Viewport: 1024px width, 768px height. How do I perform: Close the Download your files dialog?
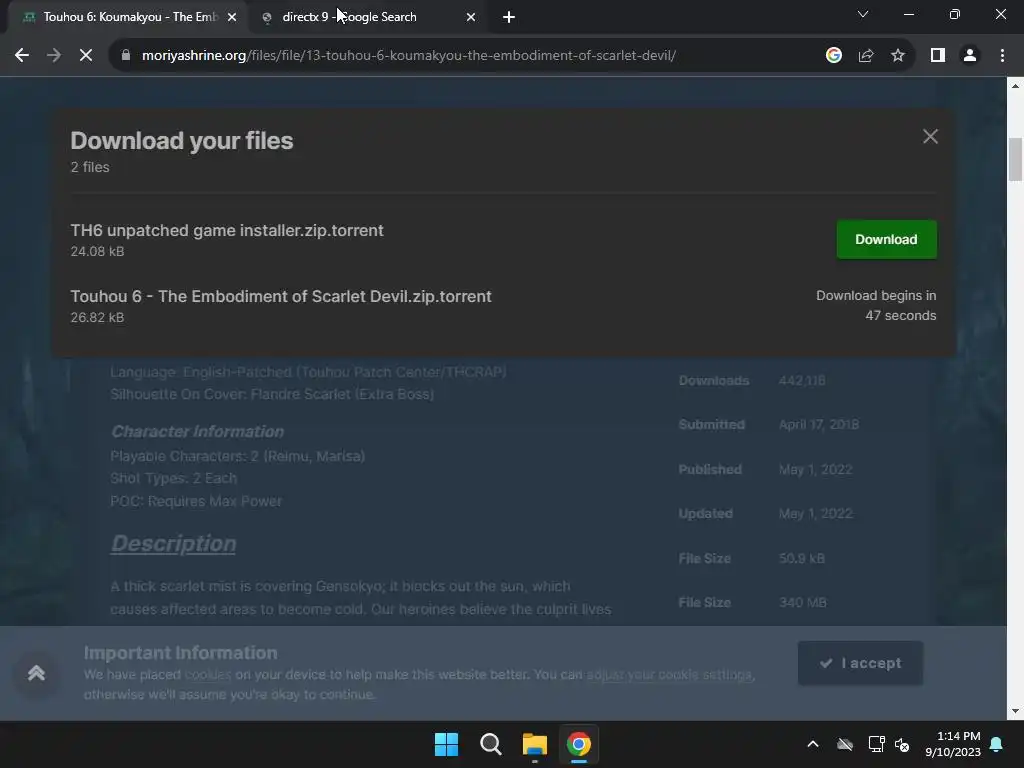click(x=930, y=136)
